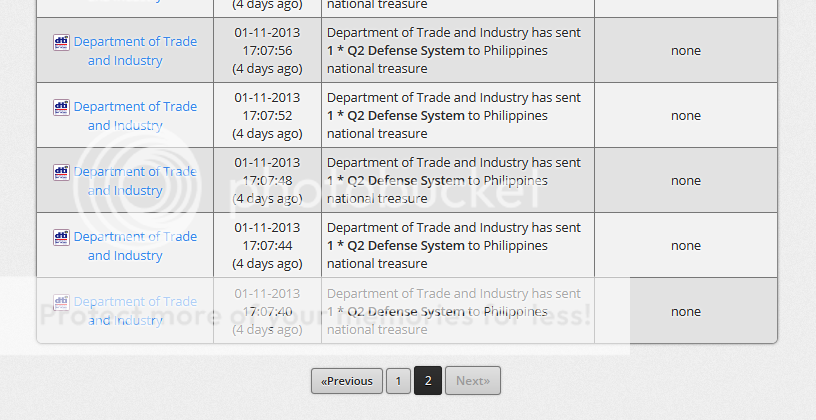The width and height of the screenshot is (816, 420).
Task: Click the DTI icon in the 17:07:52 row
Action: [61, 107]
